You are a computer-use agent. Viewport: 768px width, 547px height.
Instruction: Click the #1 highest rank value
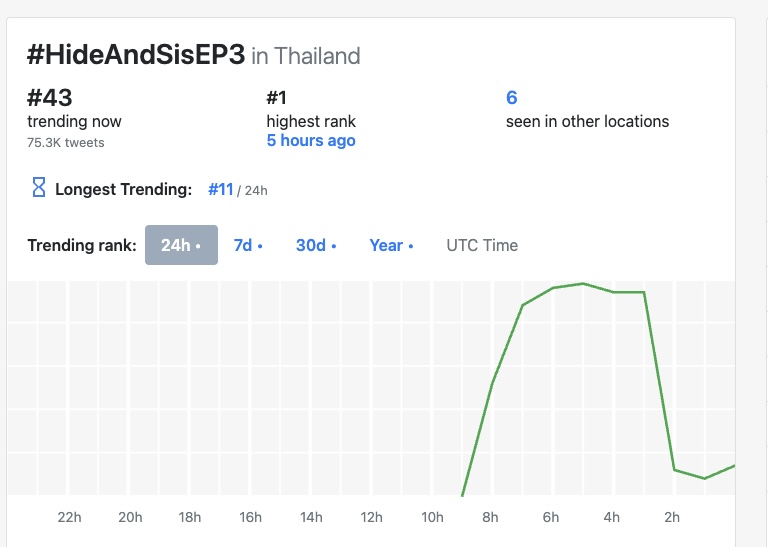click(x=276, y=97)
